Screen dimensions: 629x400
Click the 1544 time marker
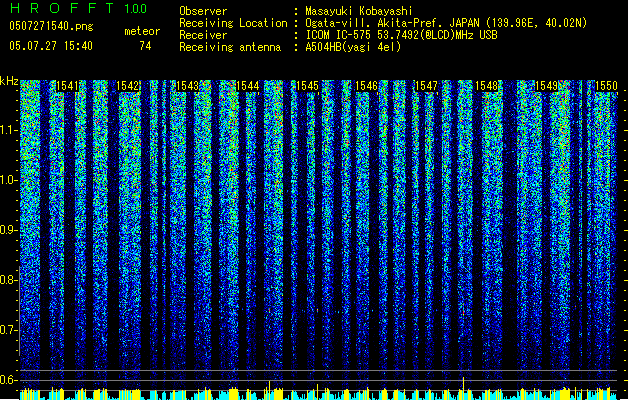point(248,86)
